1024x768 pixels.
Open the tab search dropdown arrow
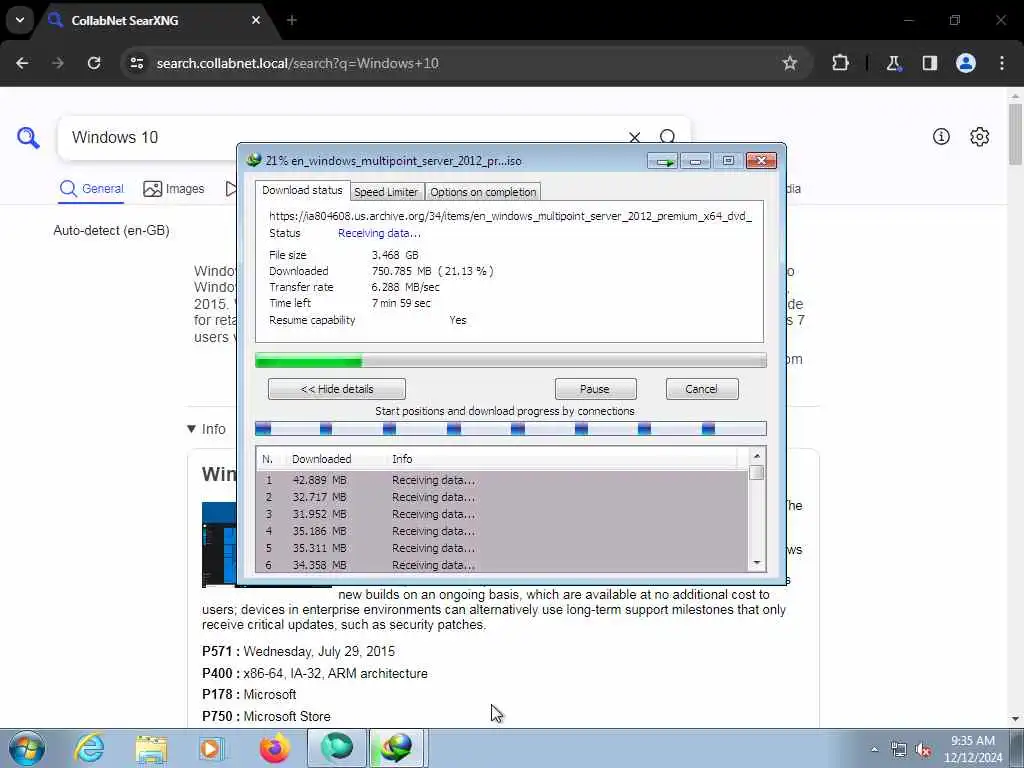(20, 20)
